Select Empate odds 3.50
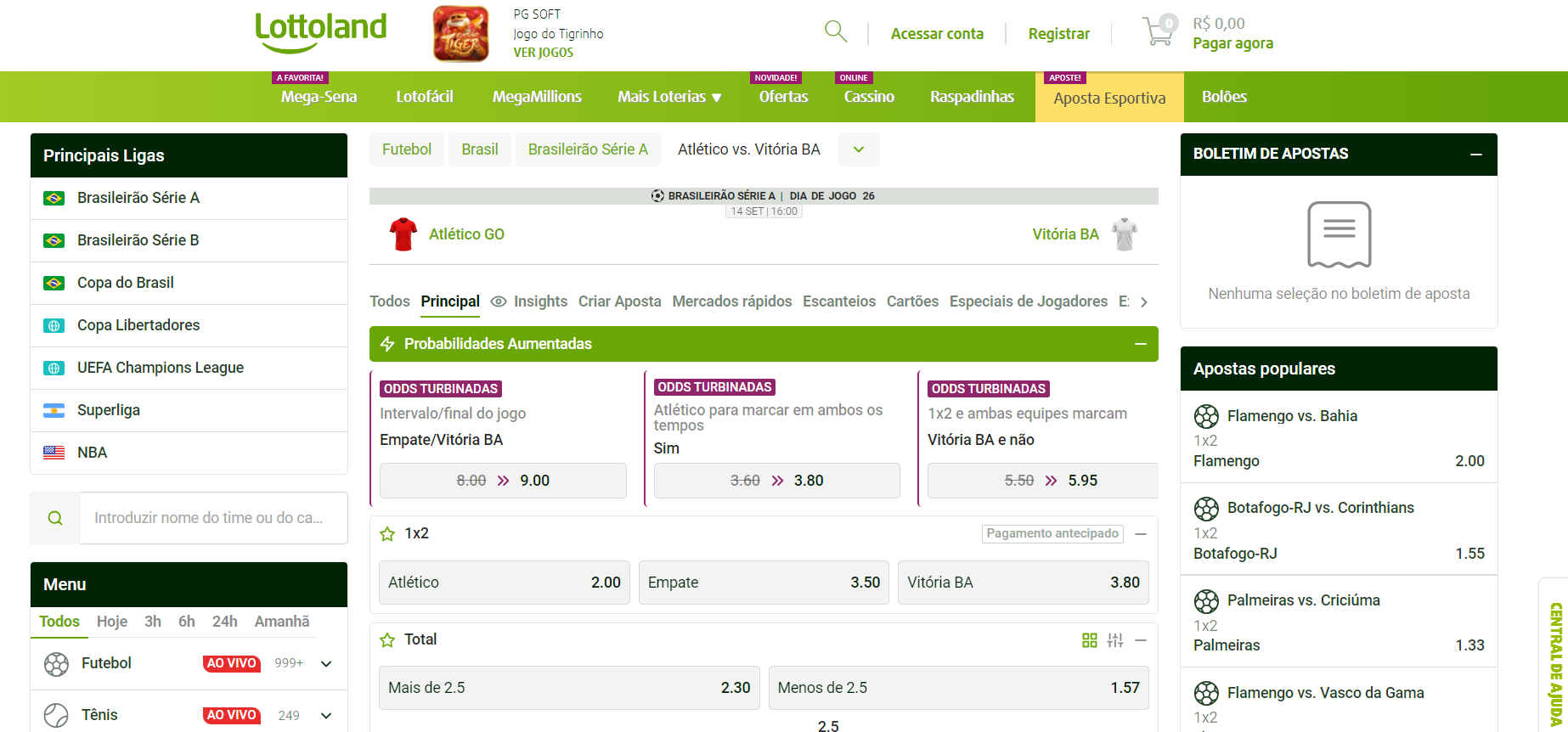1568x732 pixels. pos(764,583)
